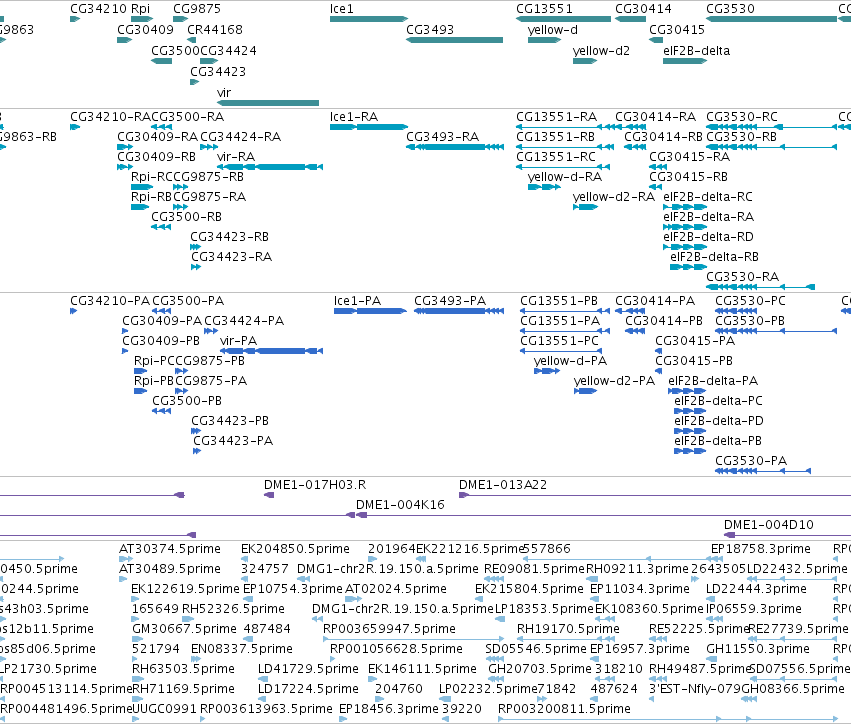Select the CG3500-RB transcript label
851x724 pixels.
[x=186, y=217]
